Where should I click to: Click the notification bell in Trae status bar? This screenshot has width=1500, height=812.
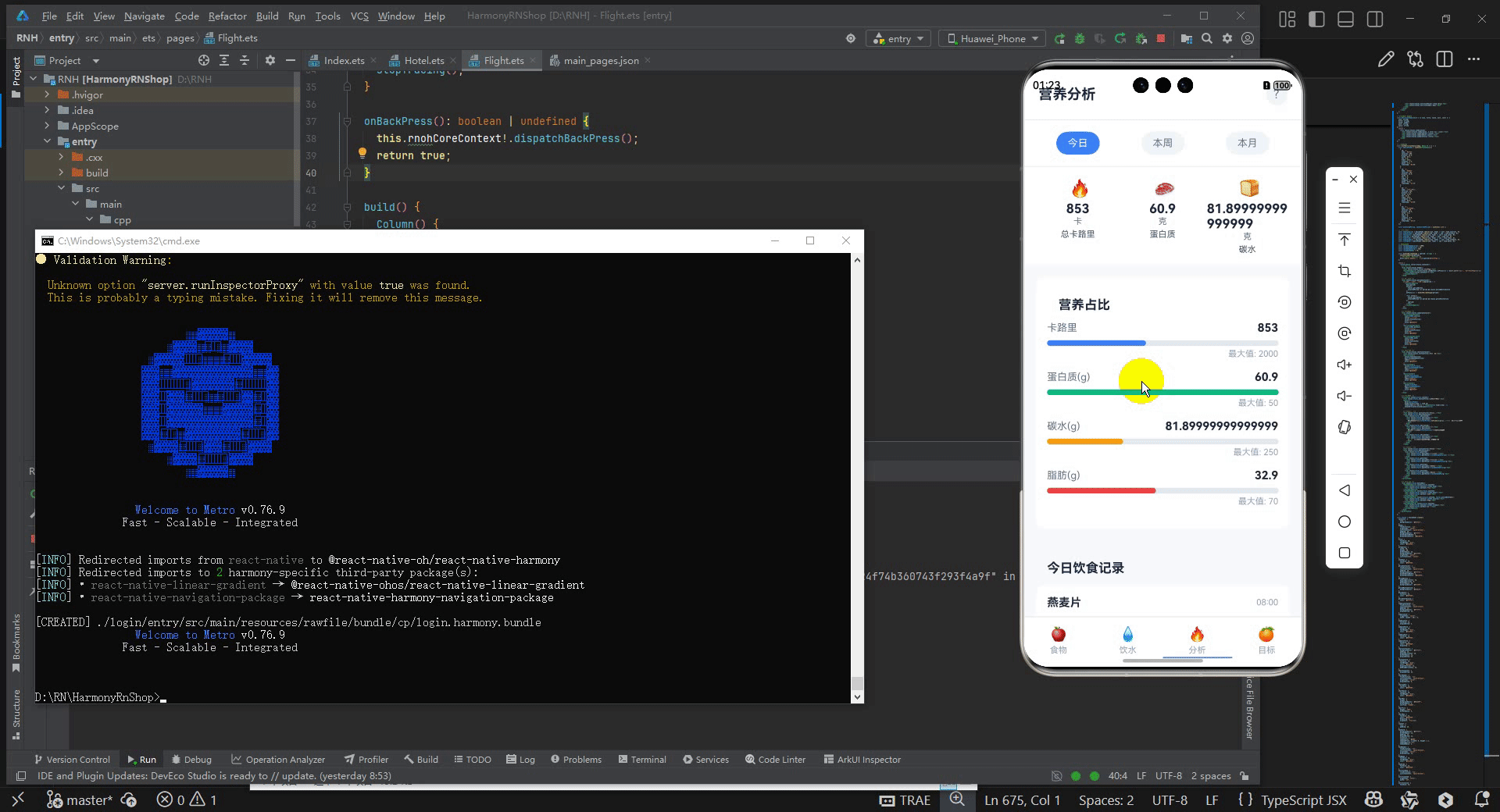1481,800
